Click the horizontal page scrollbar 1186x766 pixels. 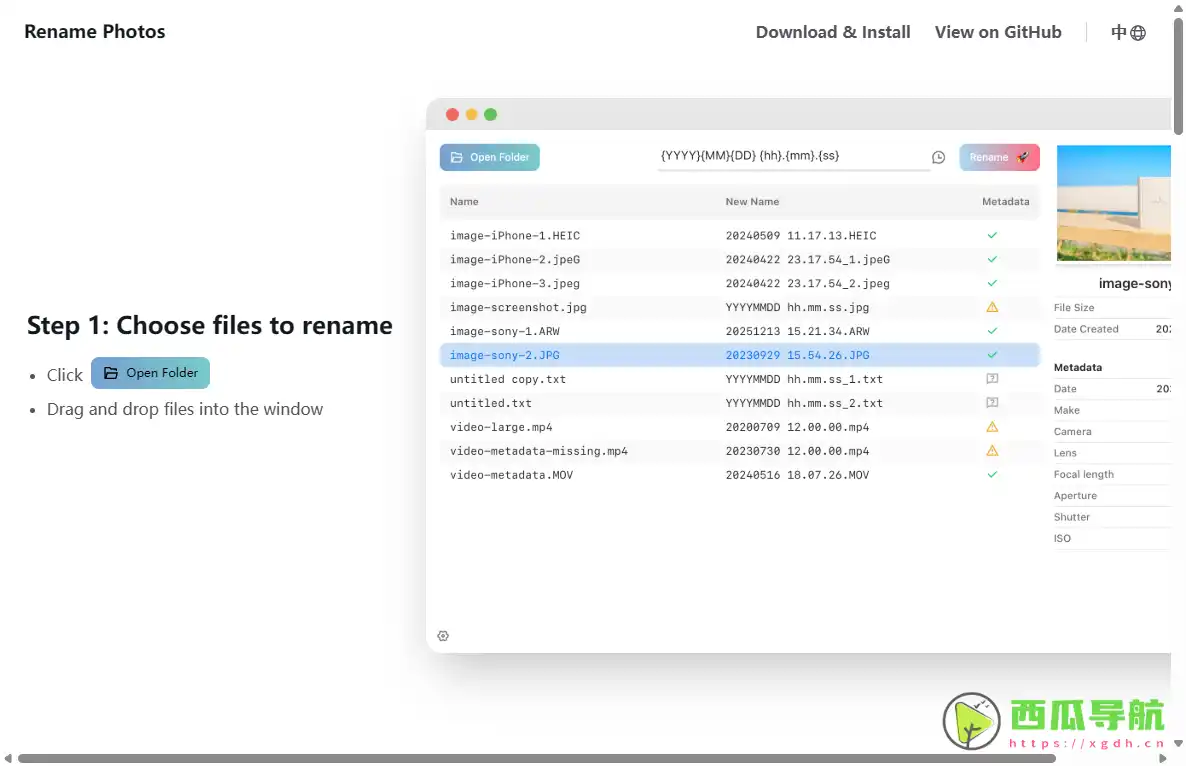click(x=537, y=758)
